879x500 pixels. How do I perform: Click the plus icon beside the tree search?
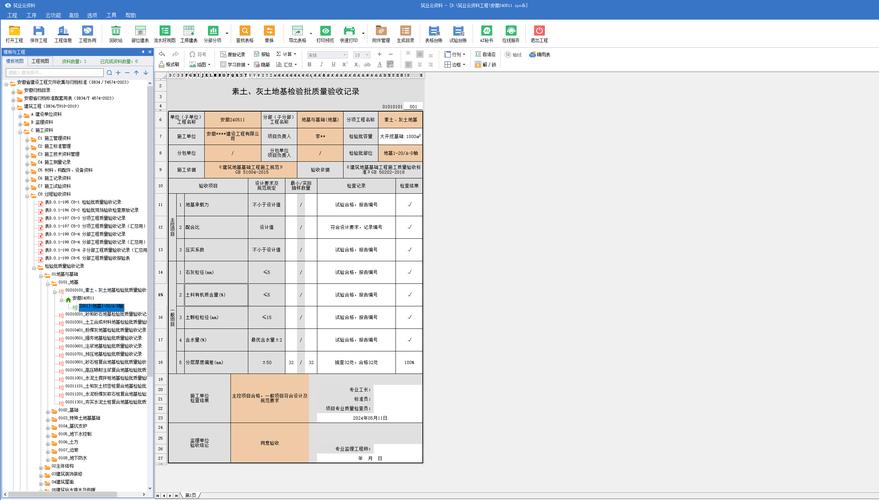118,73
